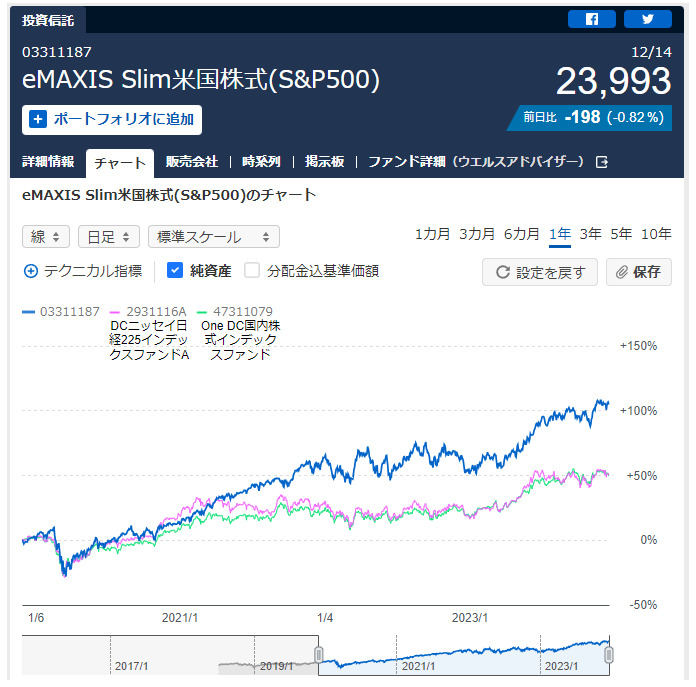Enable the 分配金込基準価額 checkbox
Screen dimensions: 696x687
coord(252,270)
